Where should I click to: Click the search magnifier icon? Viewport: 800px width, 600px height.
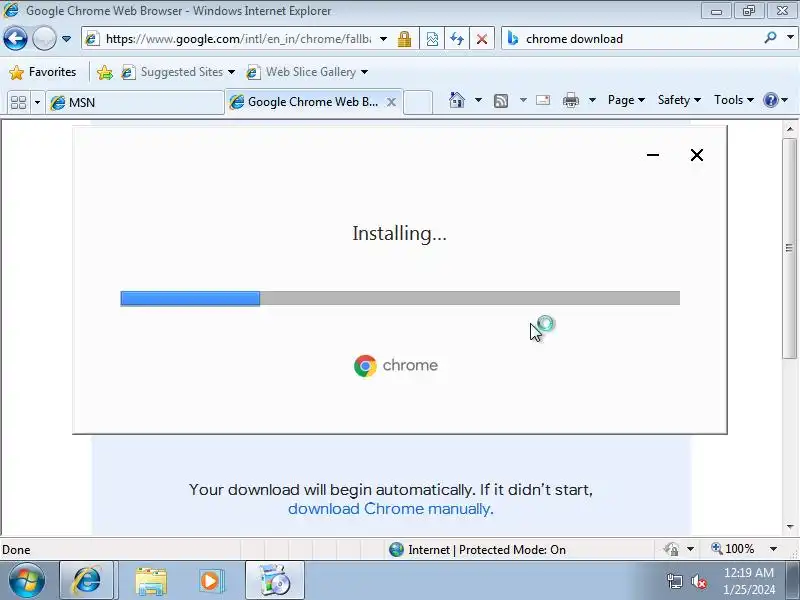770,38
